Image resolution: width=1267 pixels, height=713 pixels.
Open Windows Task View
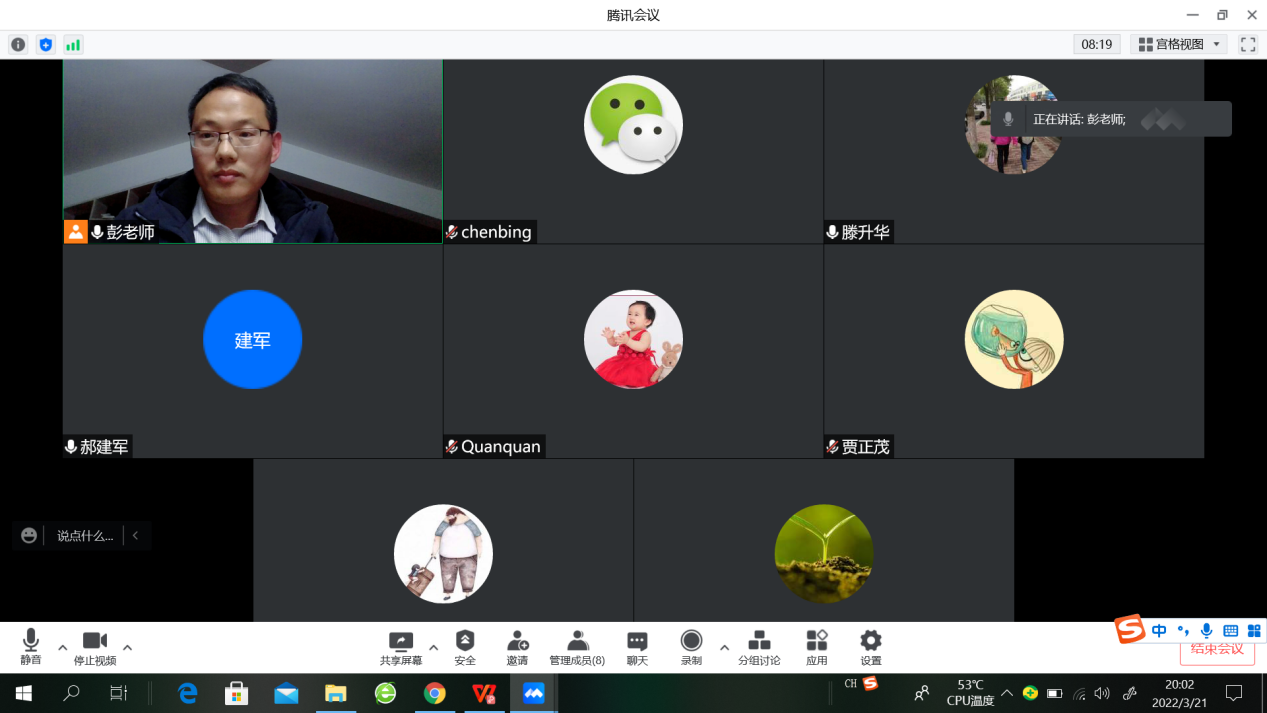point(119,693)
